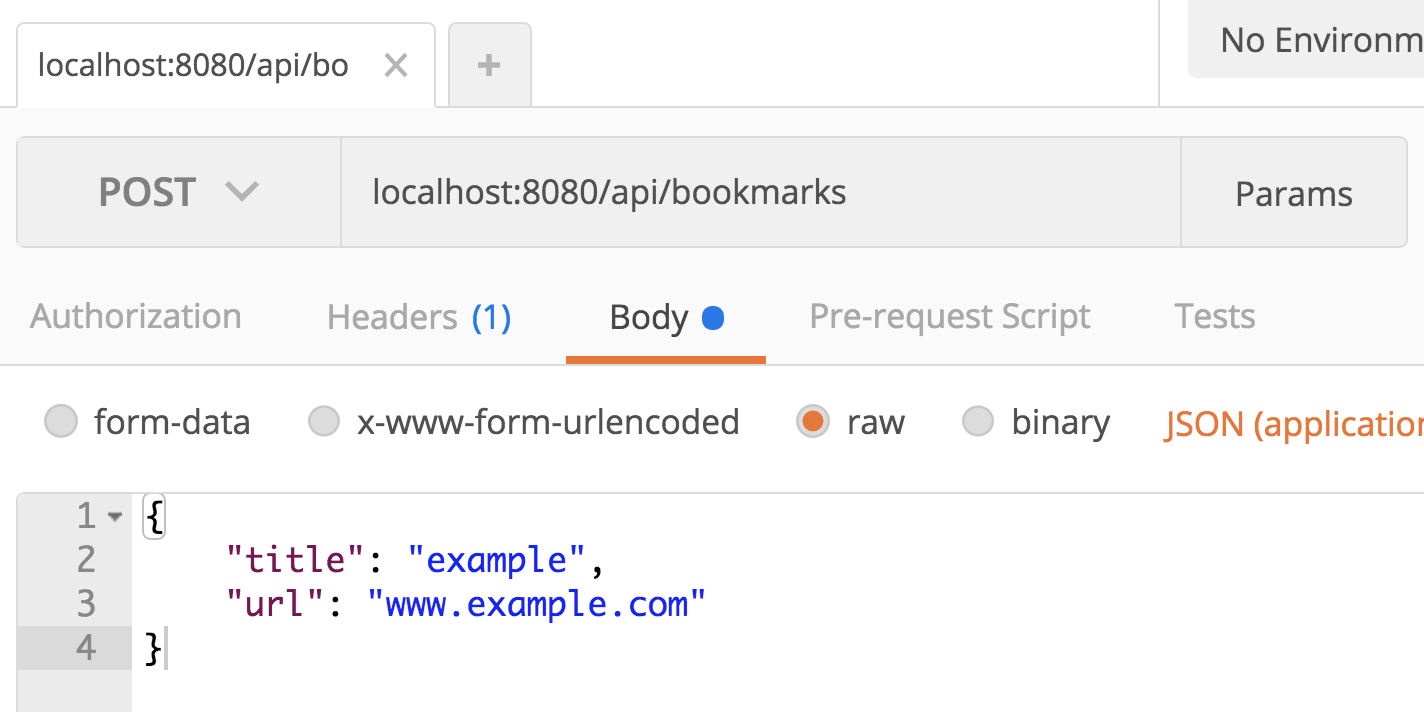Open a new request tab with plus icon
Screen dimensions: 1424x712
pyautogui.click(x=489, y=64)
